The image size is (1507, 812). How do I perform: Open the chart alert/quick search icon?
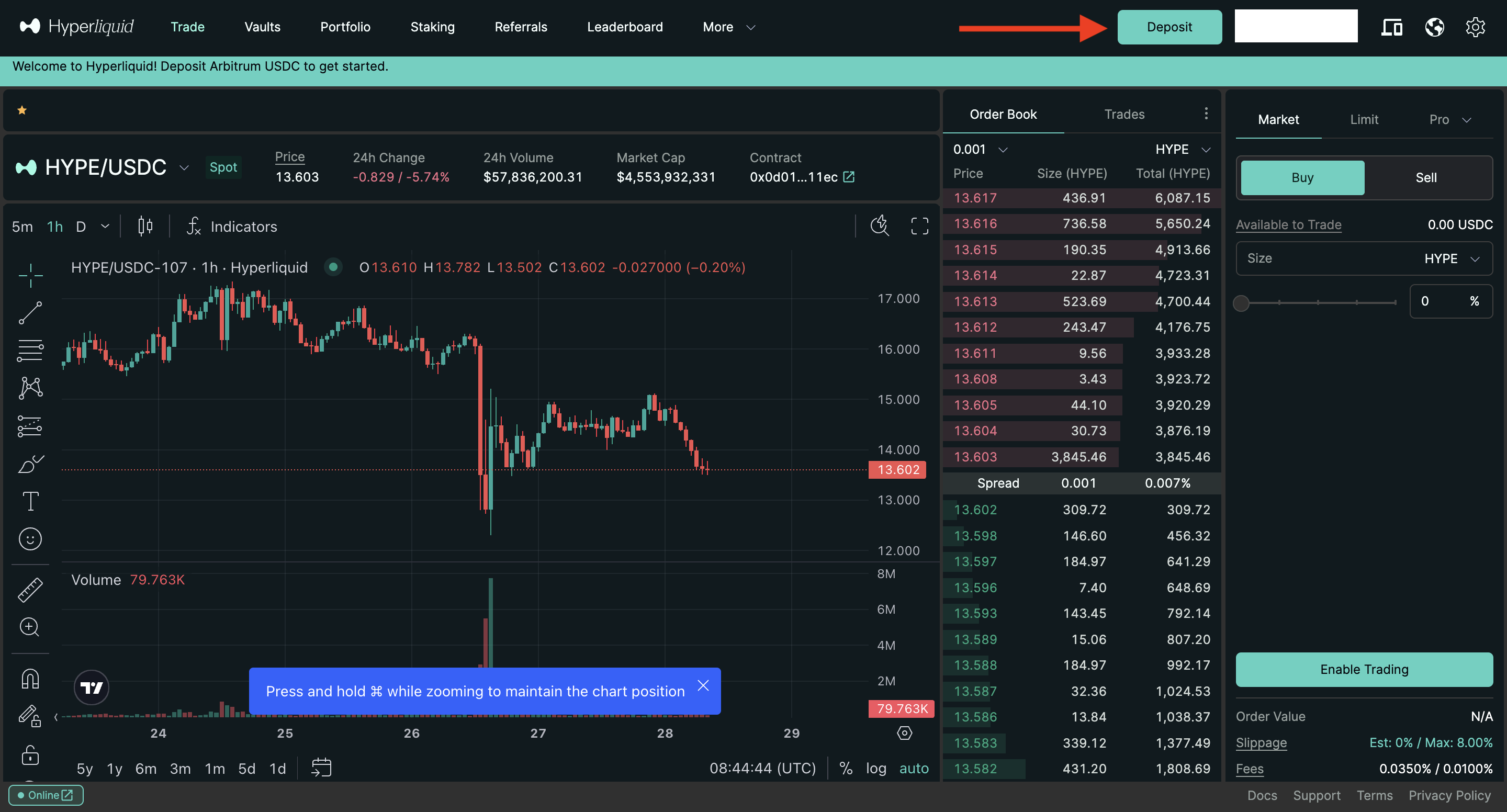(x=879, y=226)
